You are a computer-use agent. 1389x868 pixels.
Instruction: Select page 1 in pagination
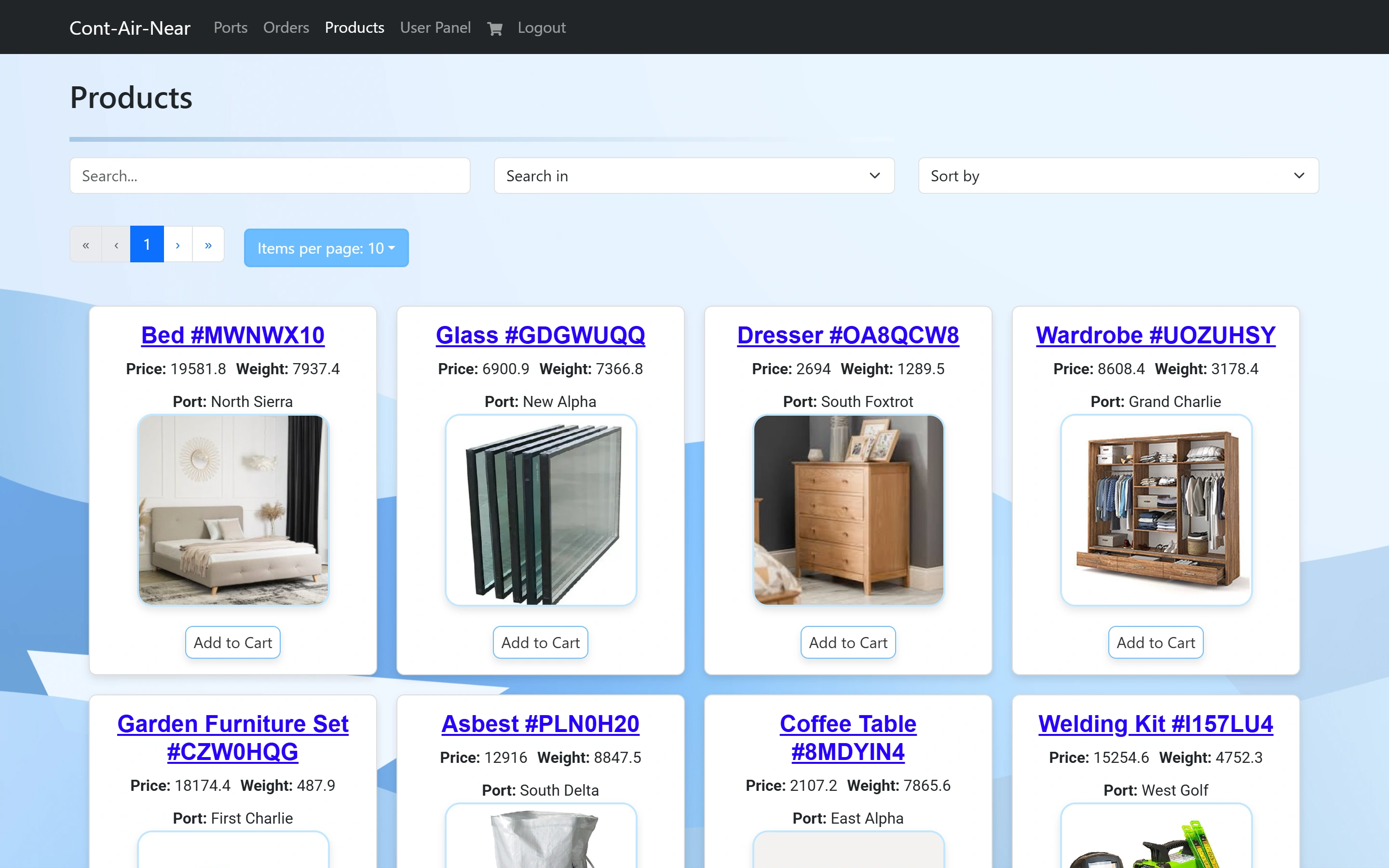pyautogui.click(x=147, y=244)
